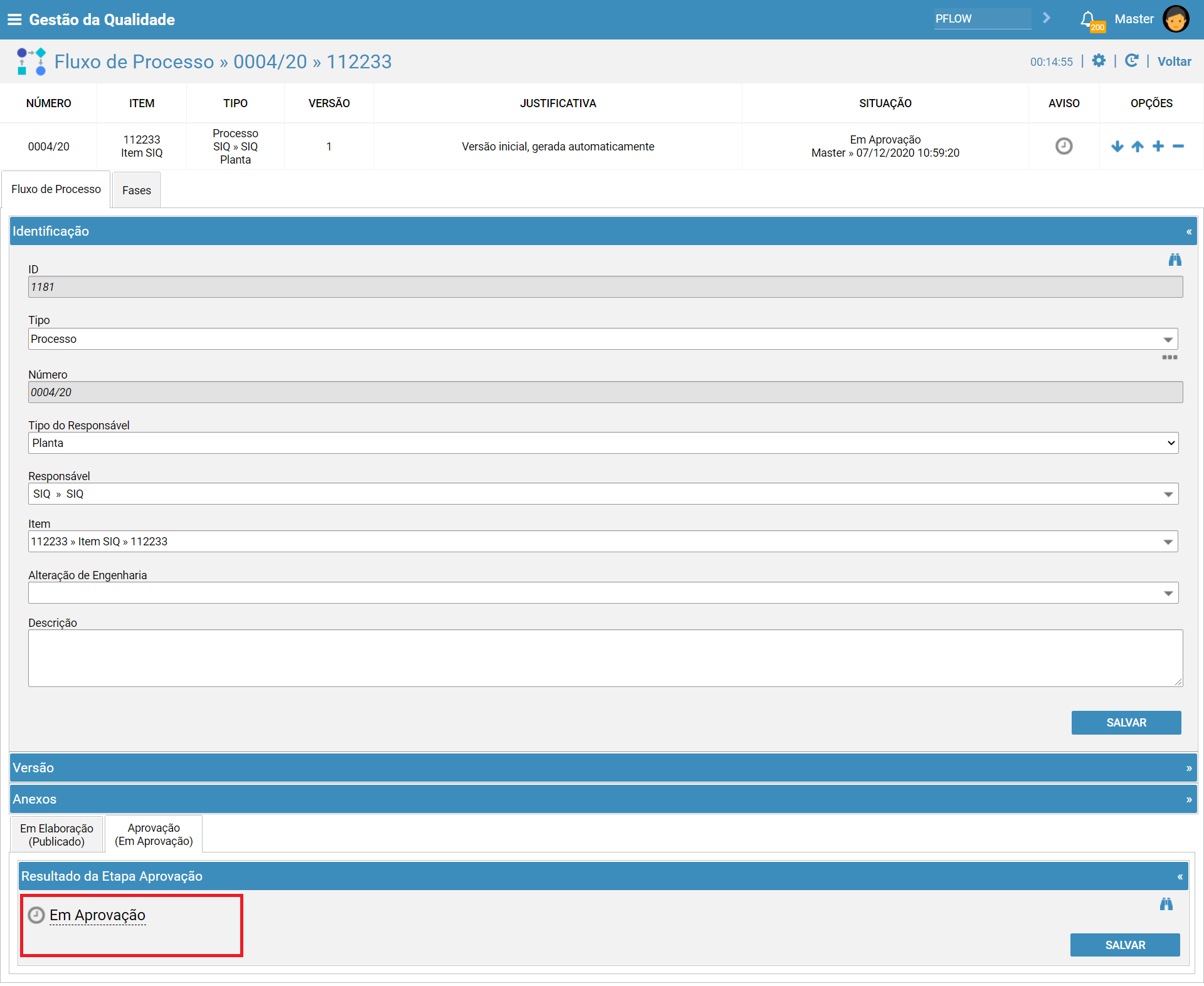Open the Alteração de Engenharia dropdown
The width and height of the screenshot is (1204, 986).
[603, 593]
